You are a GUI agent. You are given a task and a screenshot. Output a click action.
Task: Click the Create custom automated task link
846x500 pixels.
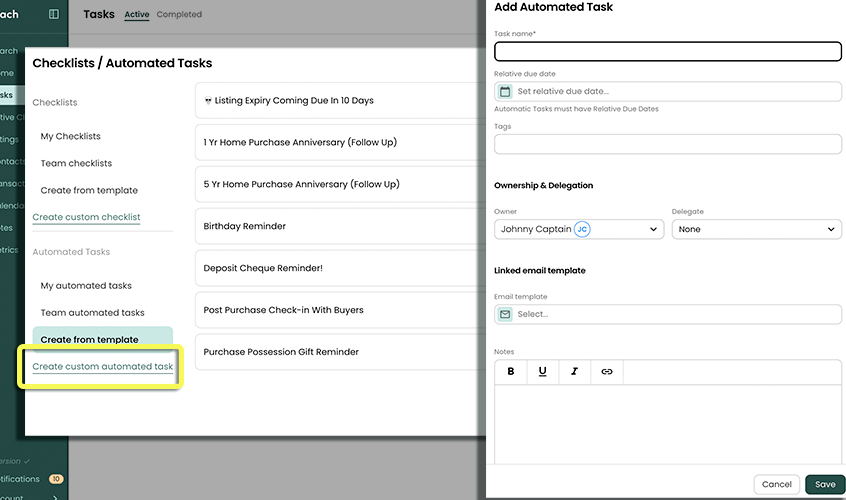(x=102, y=367)
